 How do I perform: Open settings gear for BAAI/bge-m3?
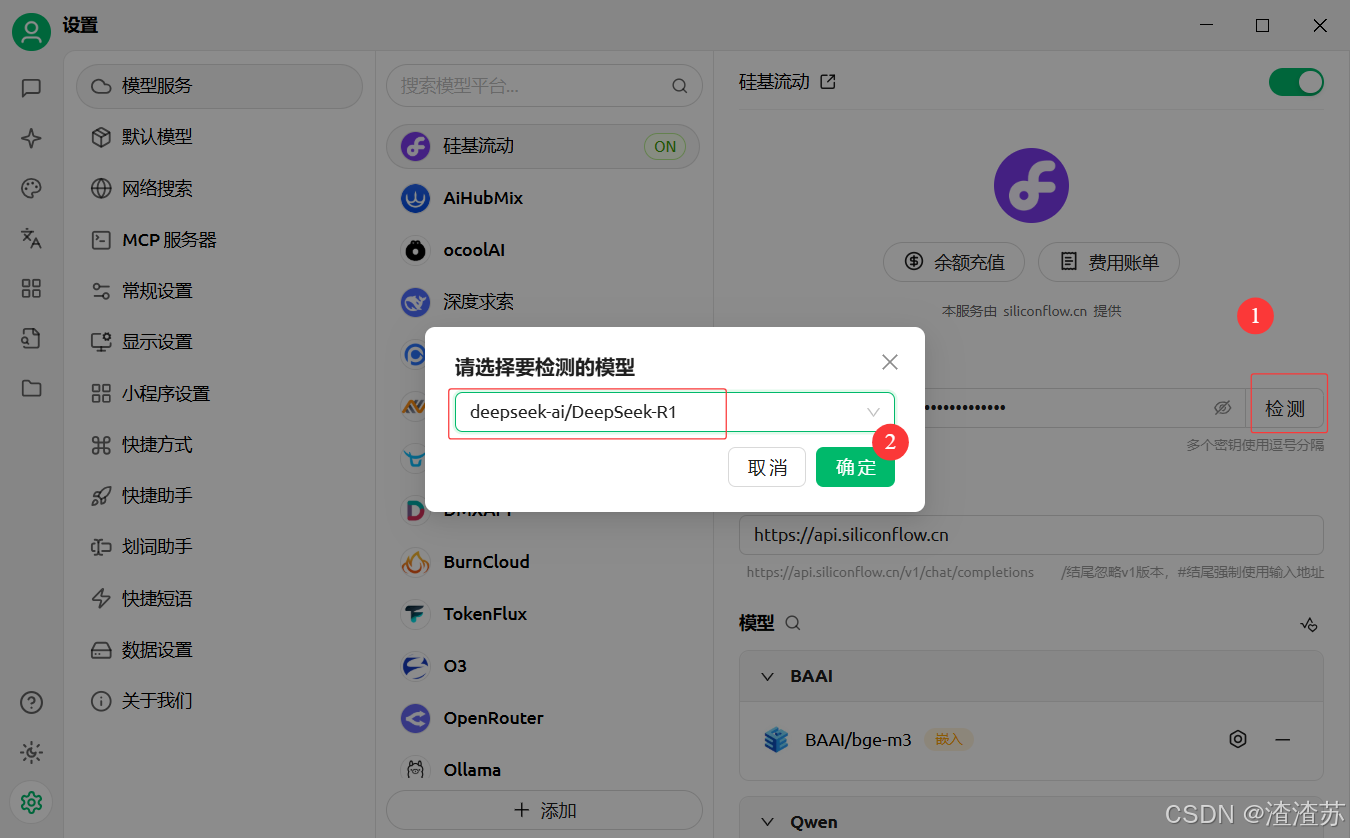(x=1238, y=739)
